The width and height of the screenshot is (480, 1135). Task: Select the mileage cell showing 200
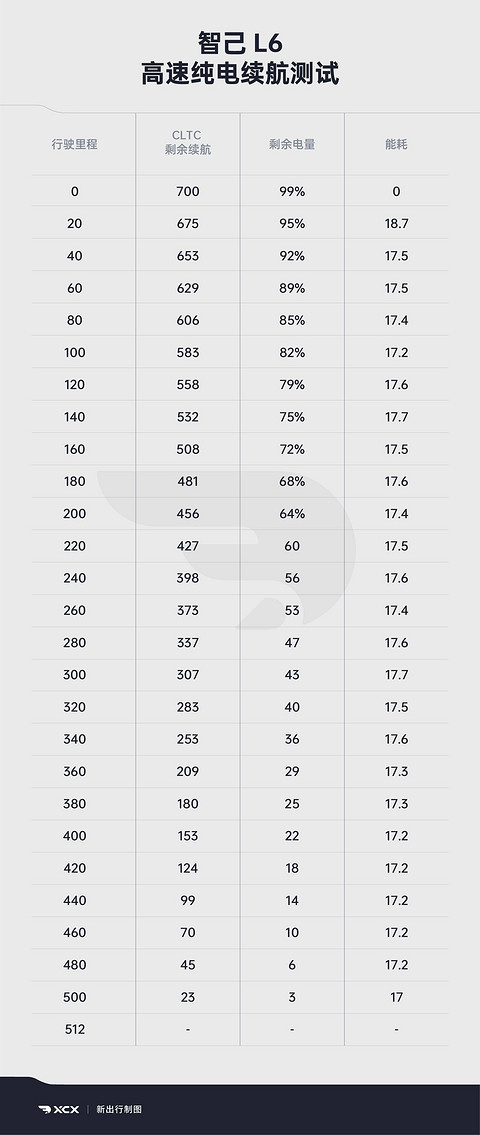(x=75, y=514)
